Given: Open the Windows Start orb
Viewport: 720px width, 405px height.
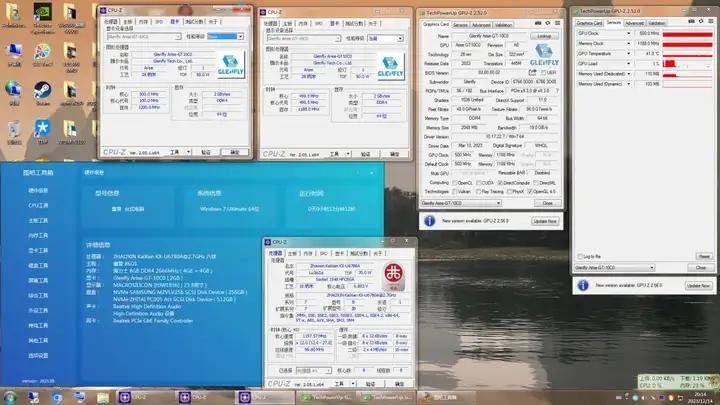Looking at the screenshot, I should [x=10, y=397].
